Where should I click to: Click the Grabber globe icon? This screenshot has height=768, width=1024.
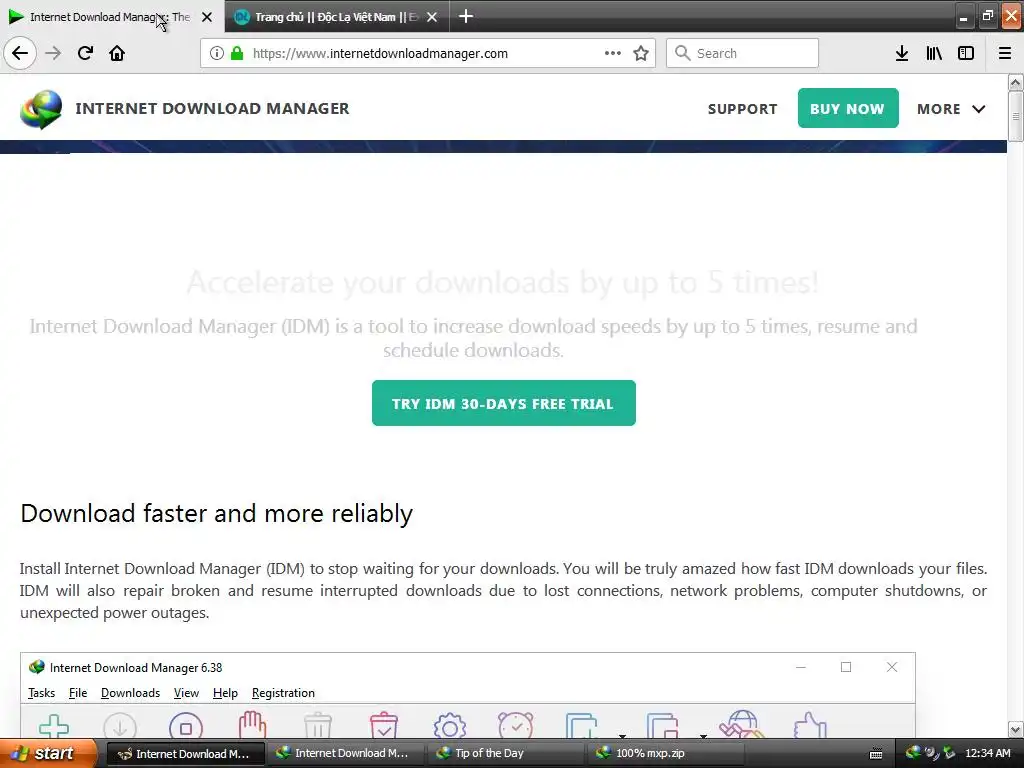(742, 724)
